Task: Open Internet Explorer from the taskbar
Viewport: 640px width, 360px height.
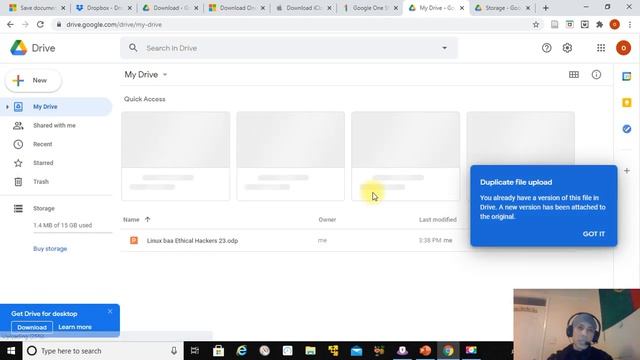Action: click(x=242, y=351)
